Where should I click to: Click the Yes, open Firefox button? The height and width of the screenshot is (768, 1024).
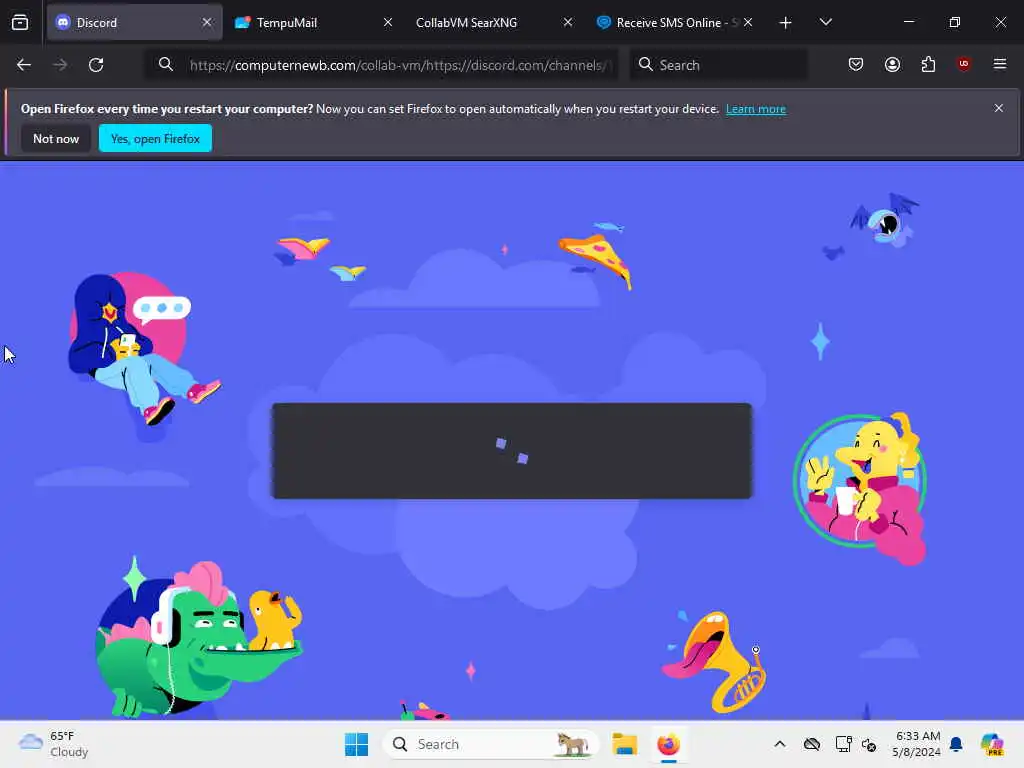(155, 138)
